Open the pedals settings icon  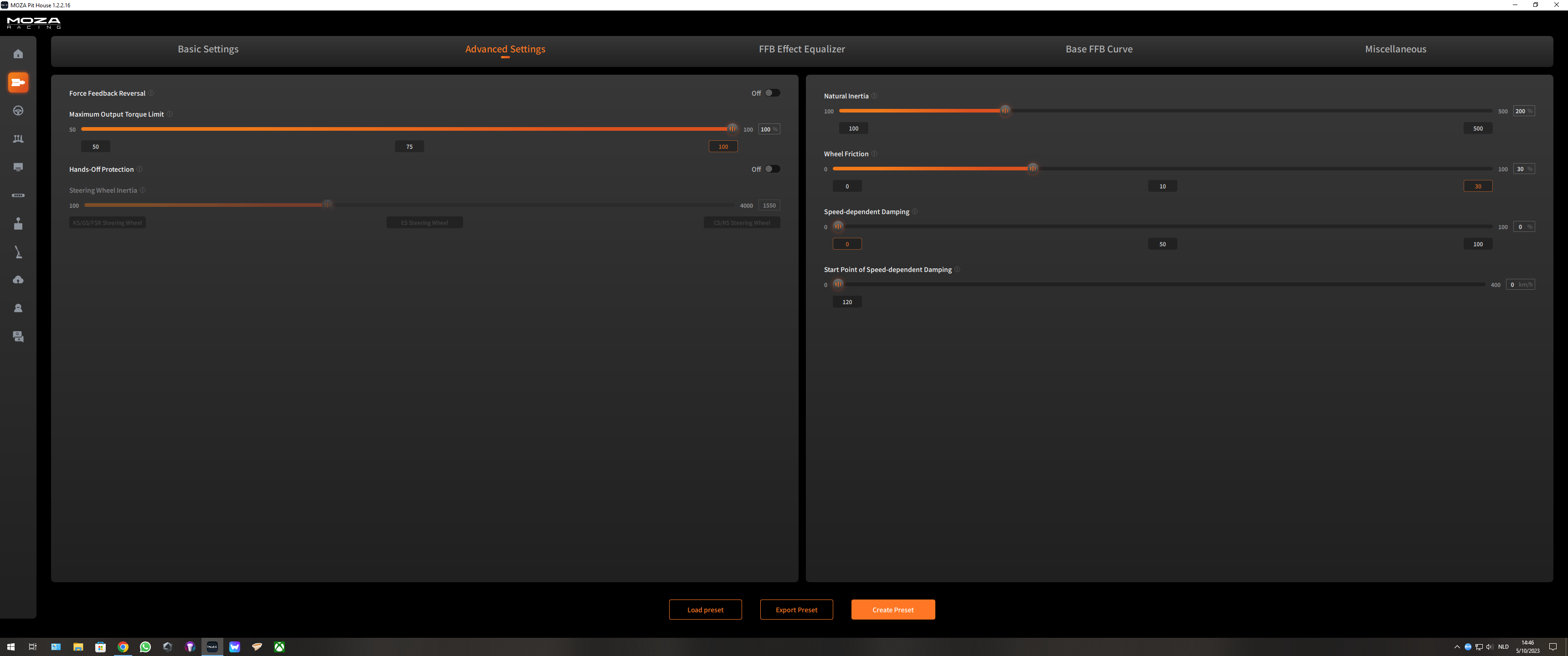18,139
